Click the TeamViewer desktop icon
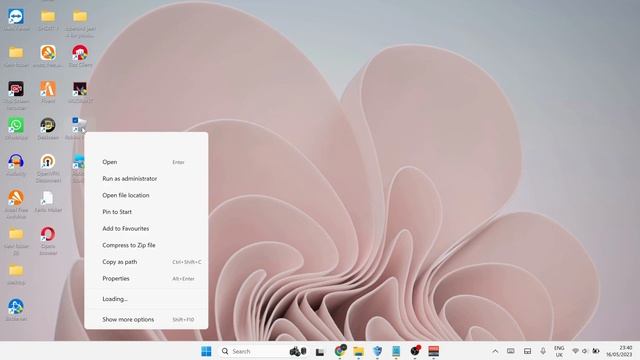640x360 pixels. click(x=16, y=17)
